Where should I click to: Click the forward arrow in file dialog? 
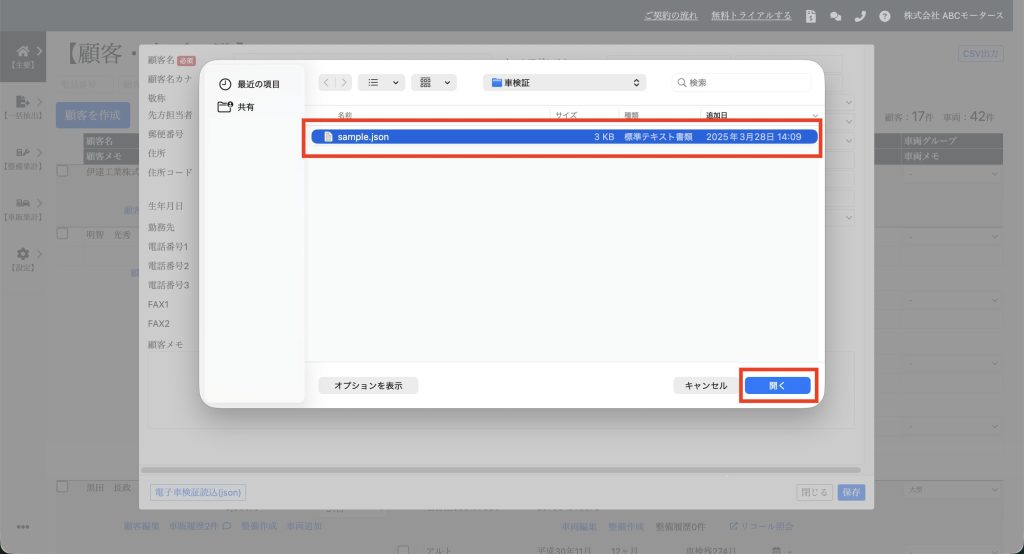pos(344,83)
